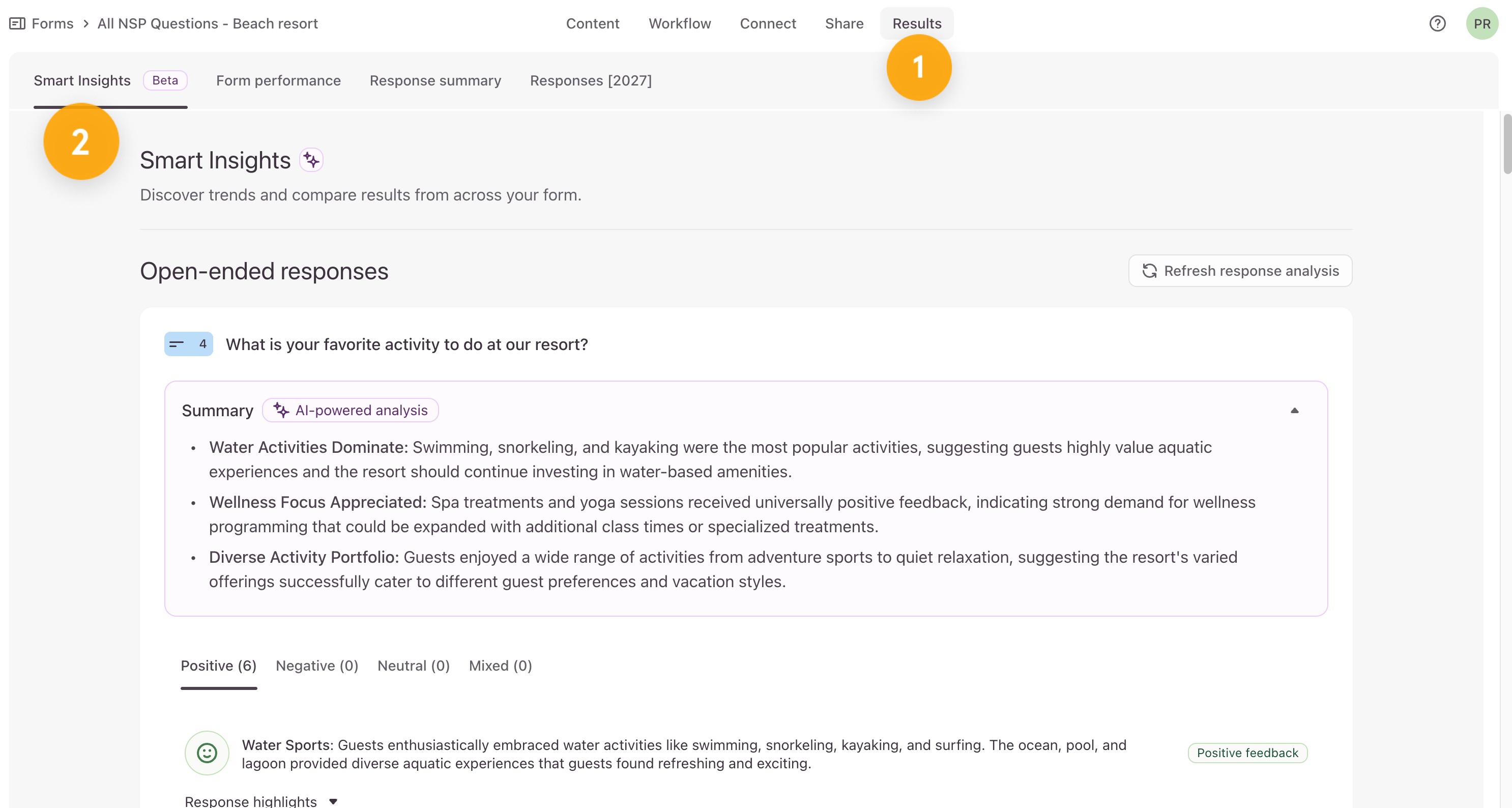The width and height of the screenshot is (1512, 808).
Task: Open the Form performance tab
Action: coord(278,80)
